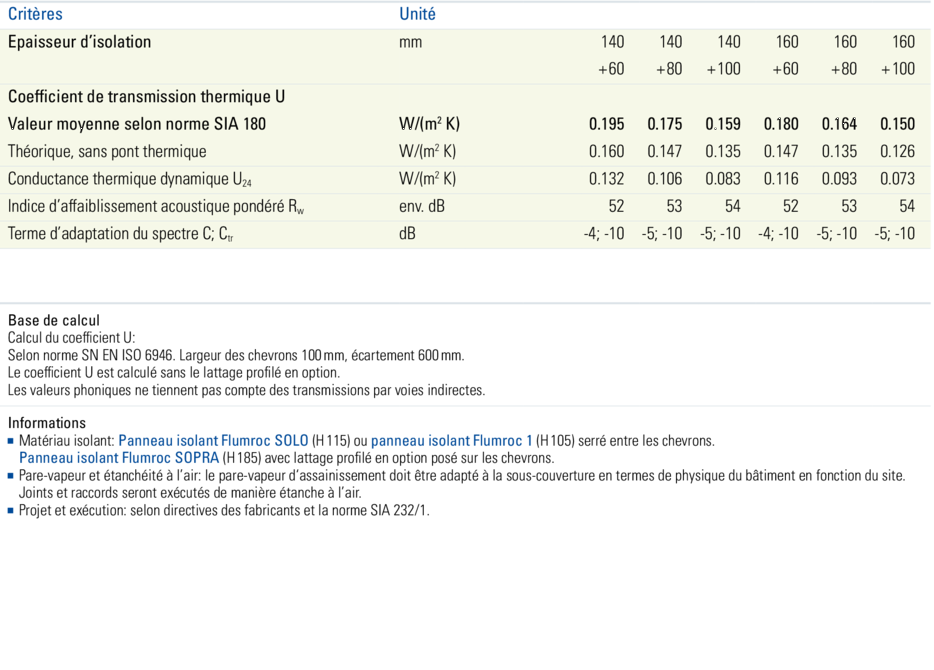934x670 pixels.
Task: Click the Informations heading
Action: pyautogui.click(x=47, y=423)
